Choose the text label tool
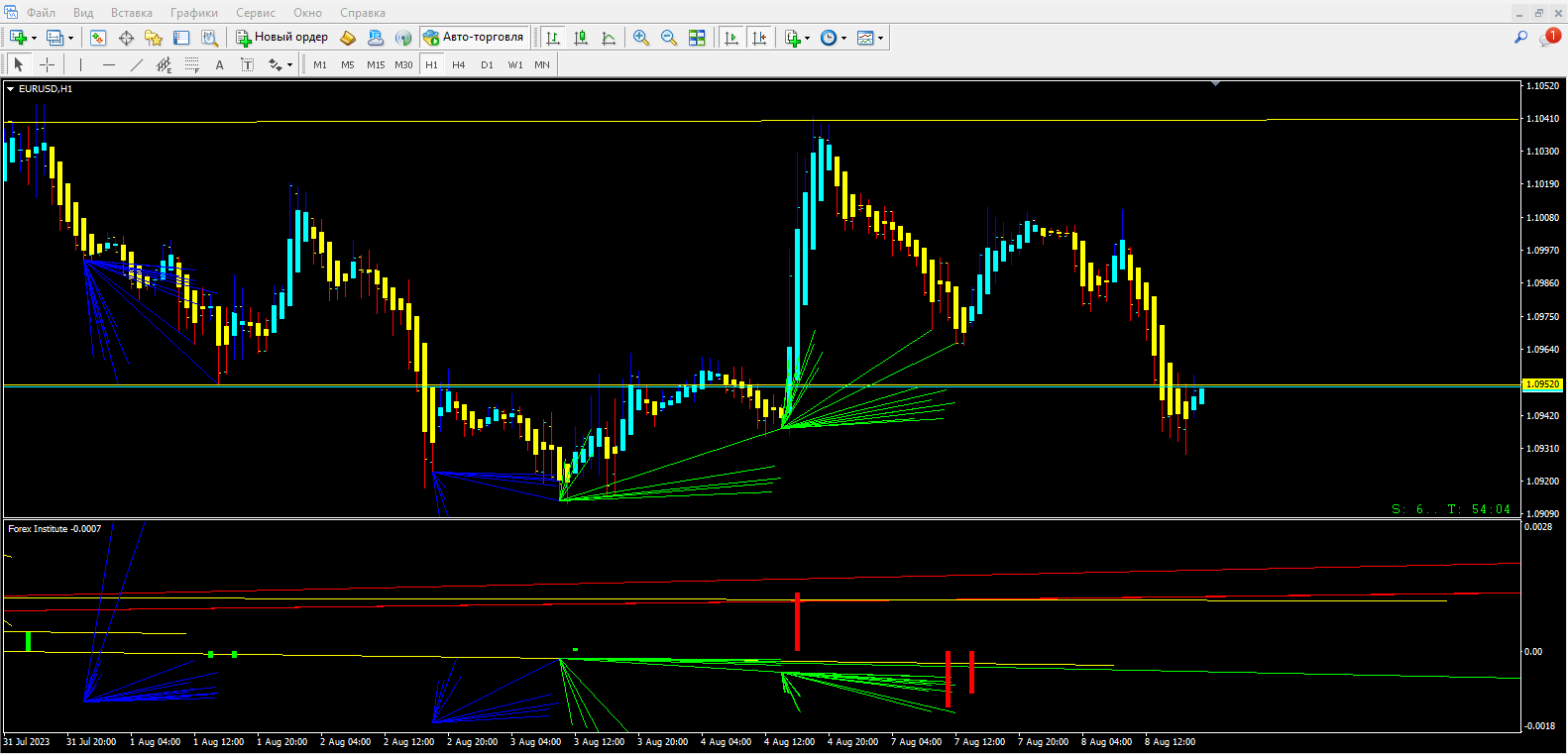The height and width of the screenshot is (755, 1568). (x=219, y=64)
